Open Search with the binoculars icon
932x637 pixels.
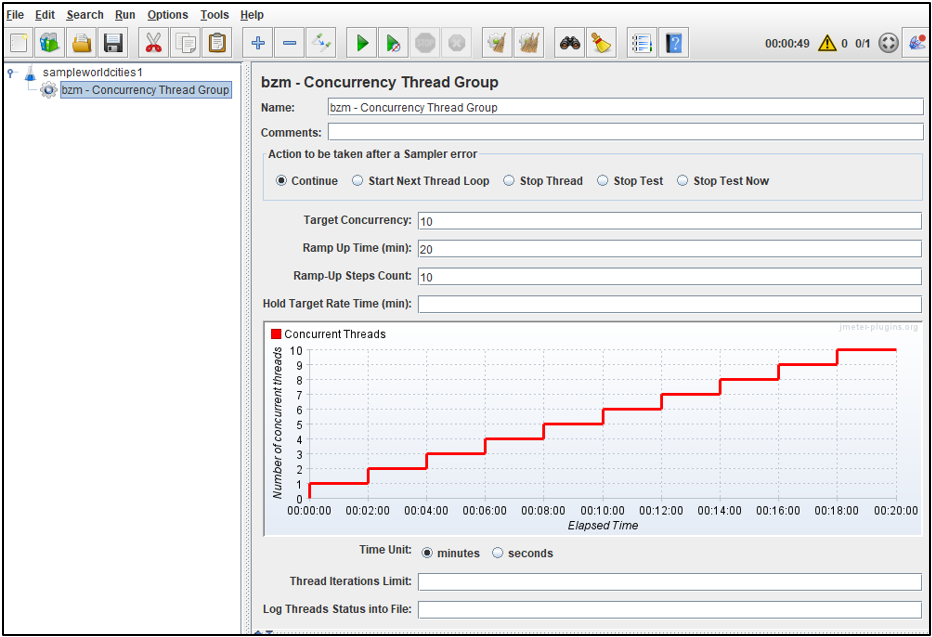(x=569, y=43)
